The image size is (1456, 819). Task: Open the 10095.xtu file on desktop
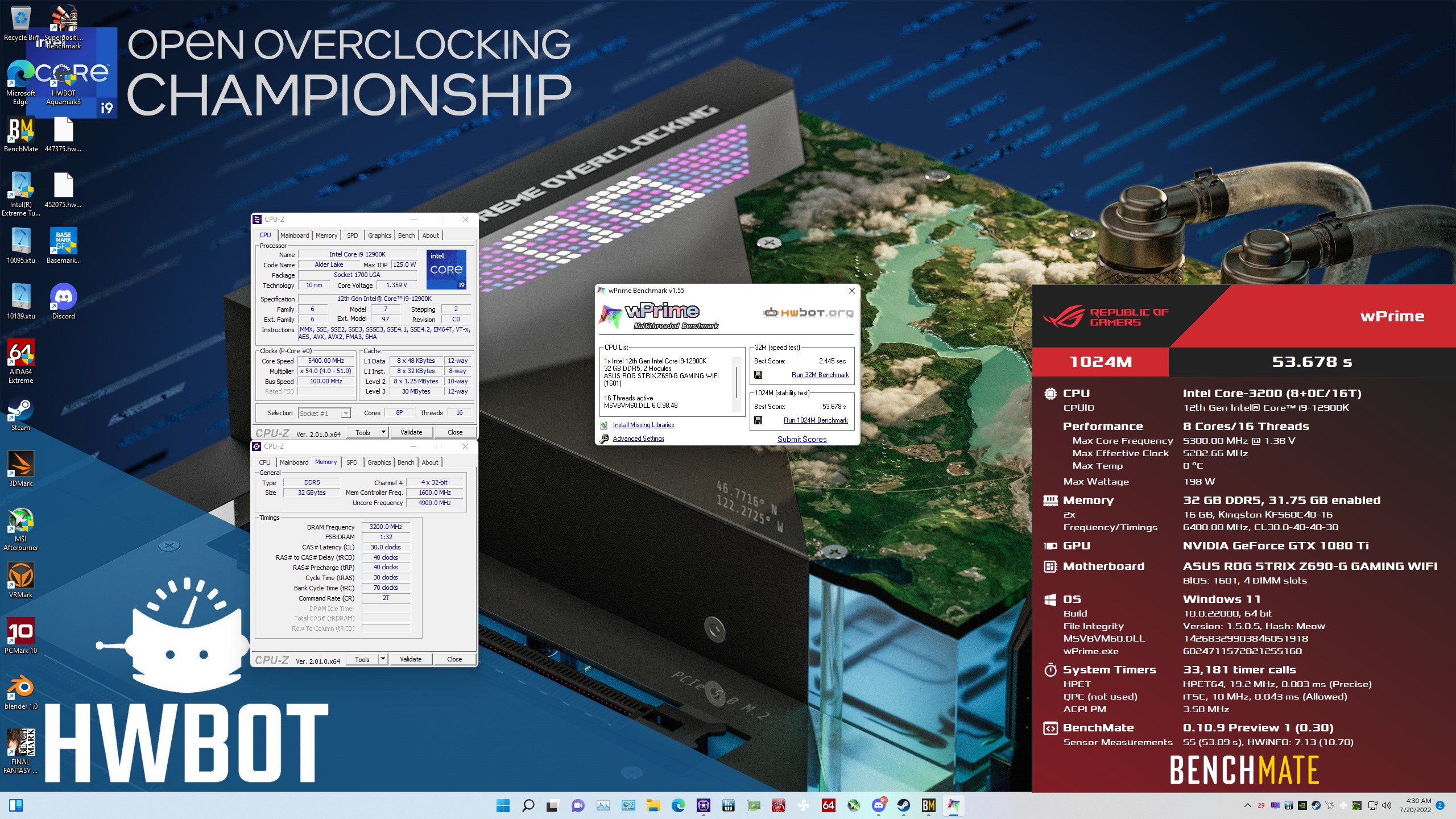click(x=21, y=246)
